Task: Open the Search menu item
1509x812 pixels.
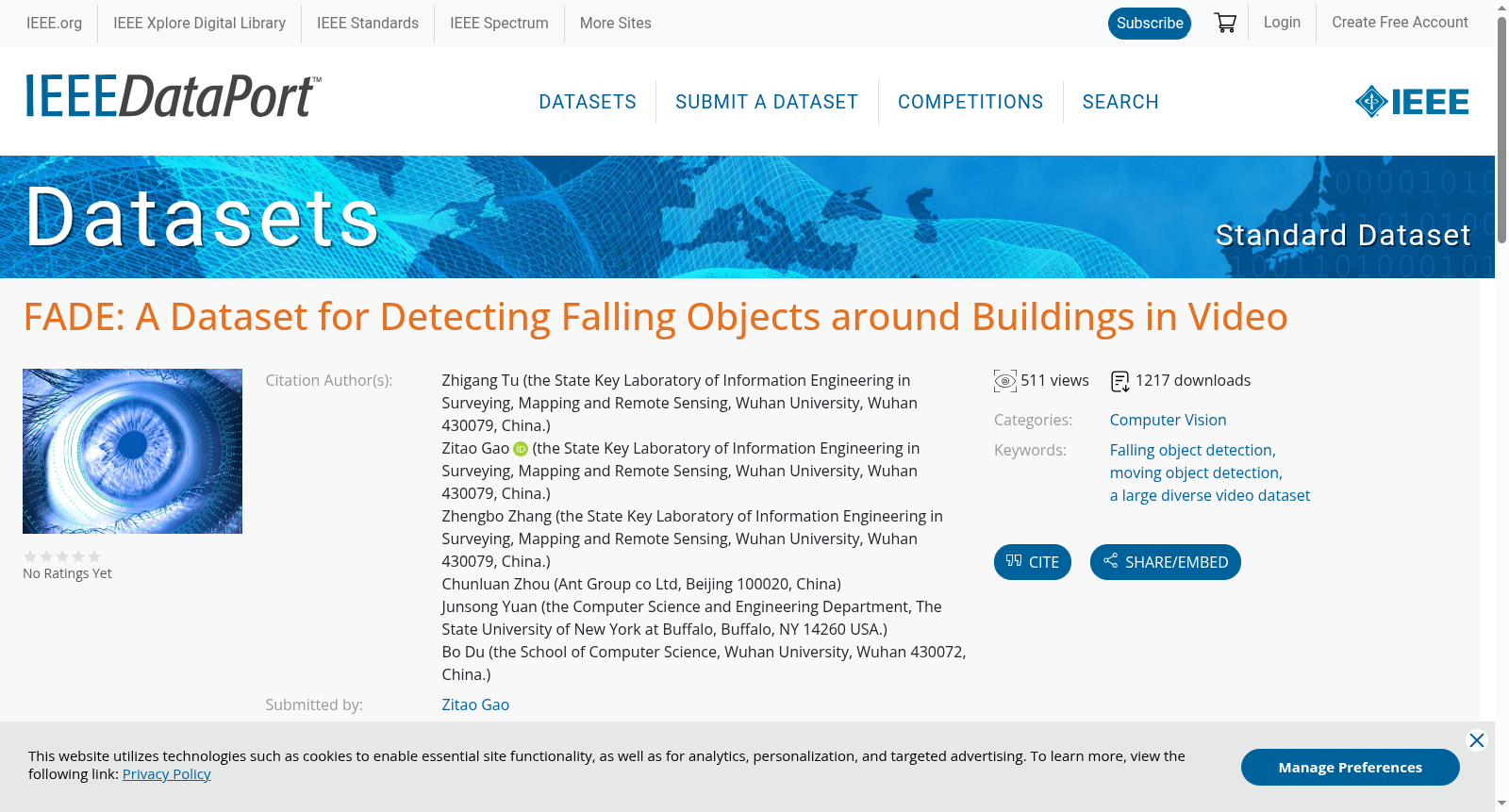Action: 1120,102
